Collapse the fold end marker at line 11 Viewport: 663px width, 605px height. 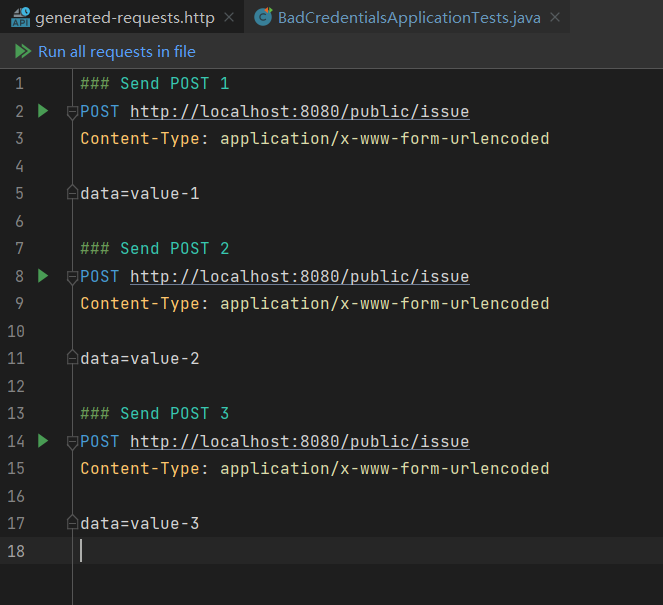[x=72, y=357]
